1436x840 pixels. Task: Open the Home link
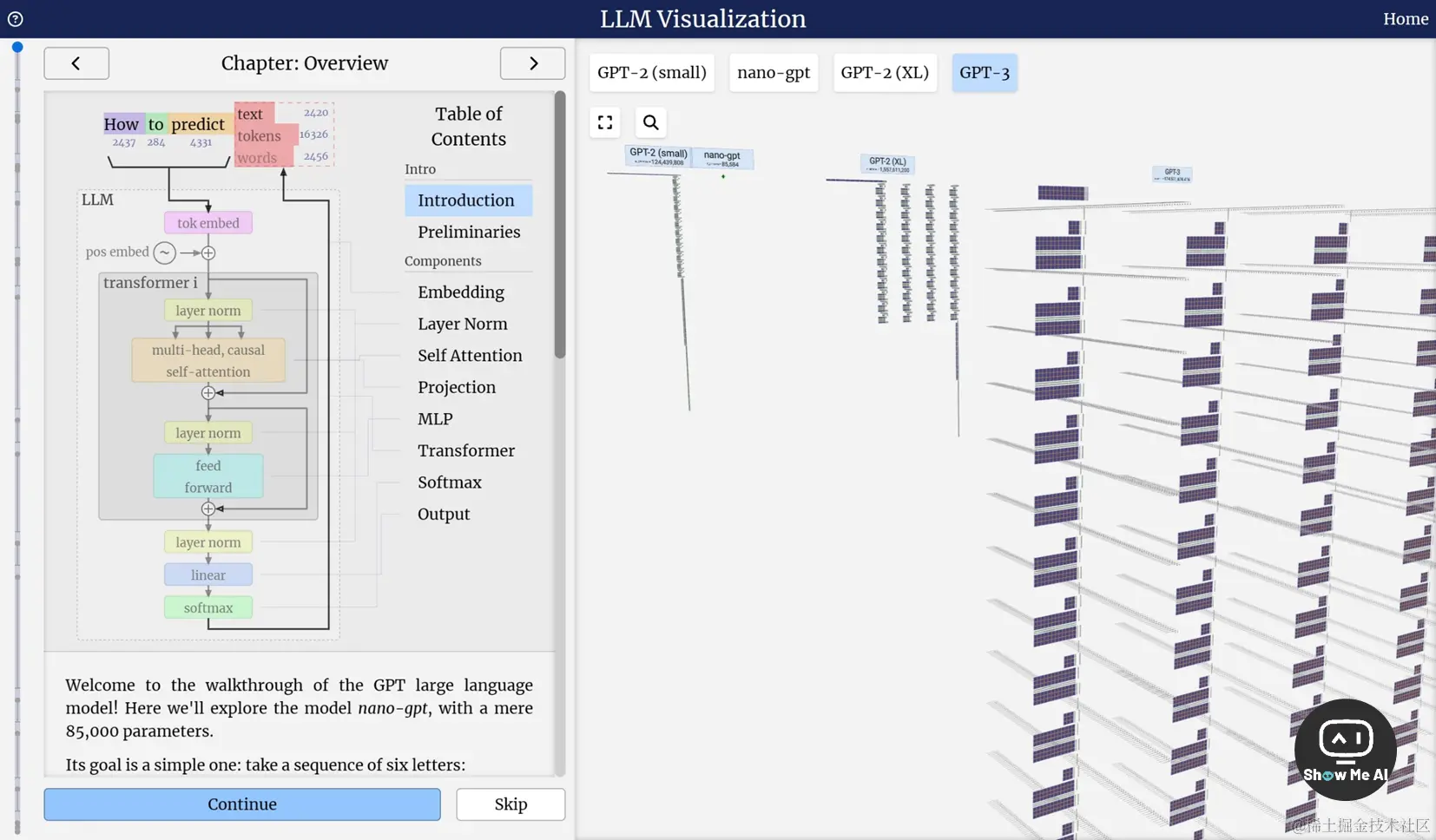tap(1406, 19)
